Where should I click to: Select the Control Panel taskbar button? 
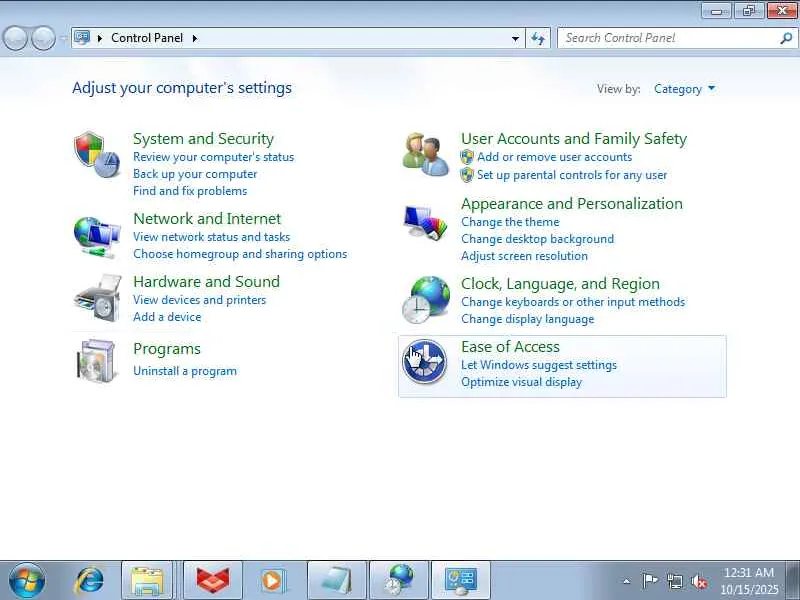click(461, 581)
